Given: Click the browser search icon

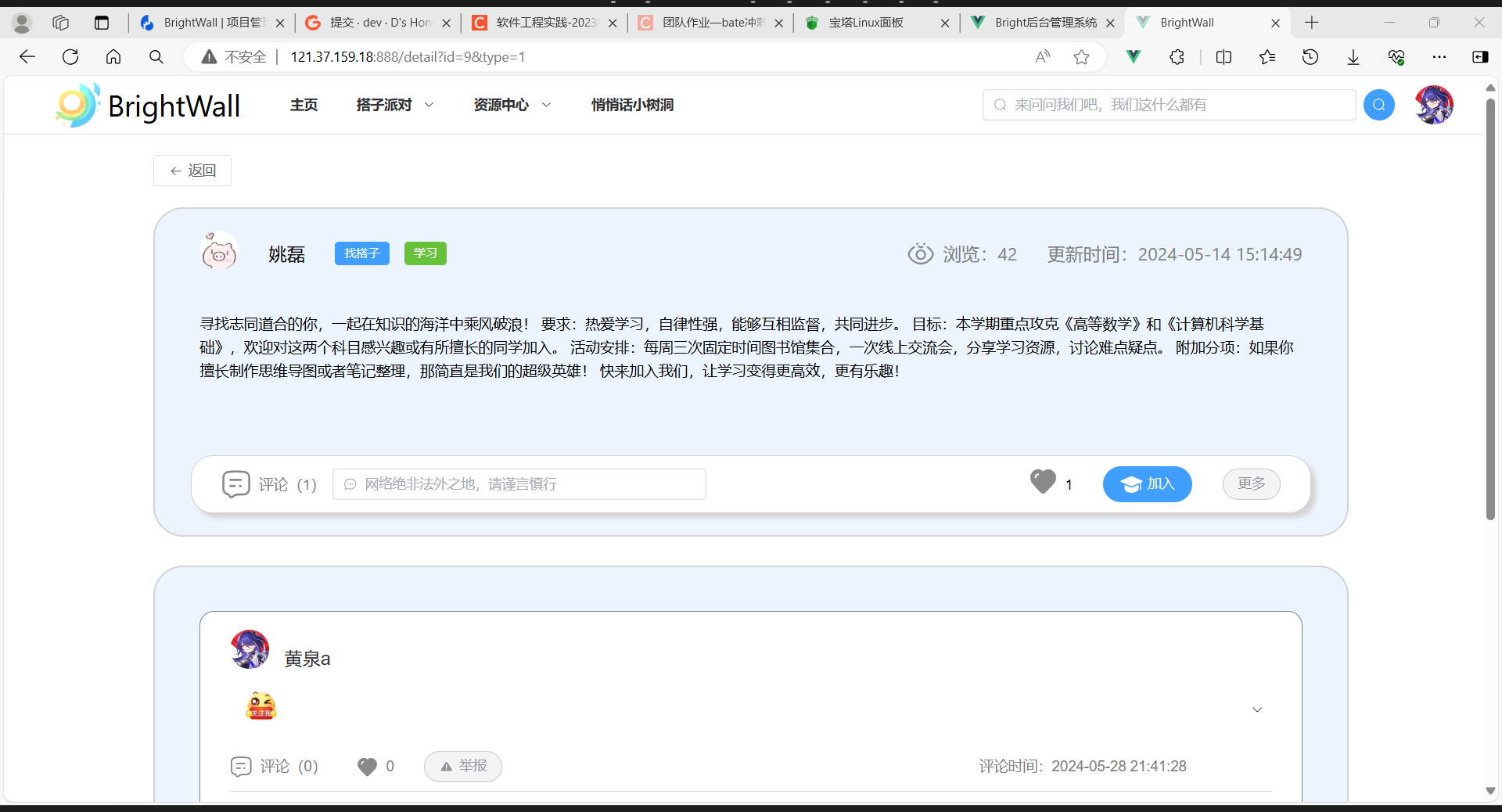Looking at the screenshot, I should tap(156, 56).
